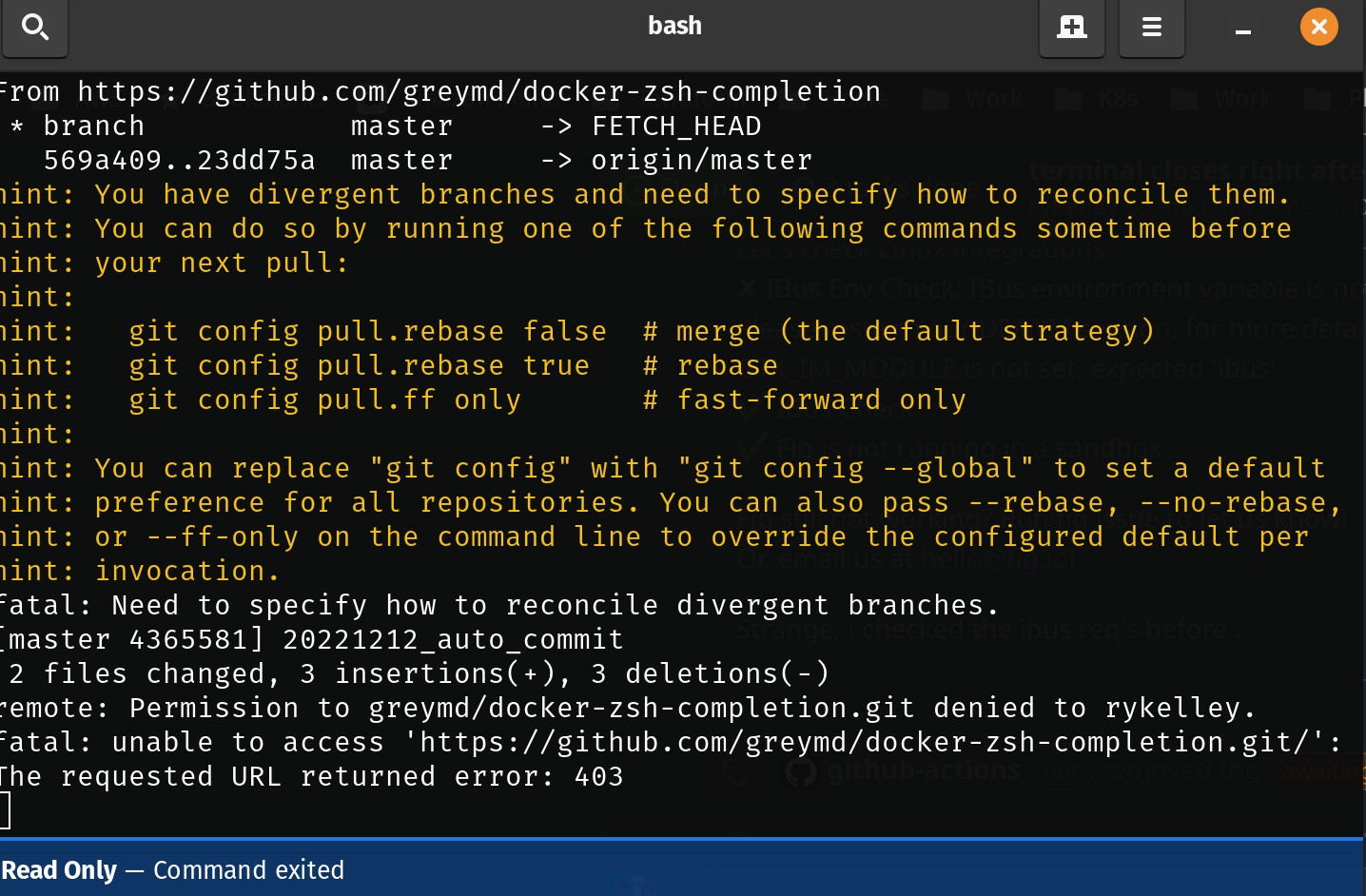1366x896 pixels.
Task: Open the hamburger menu in the titlebar
Action: 1151,28
